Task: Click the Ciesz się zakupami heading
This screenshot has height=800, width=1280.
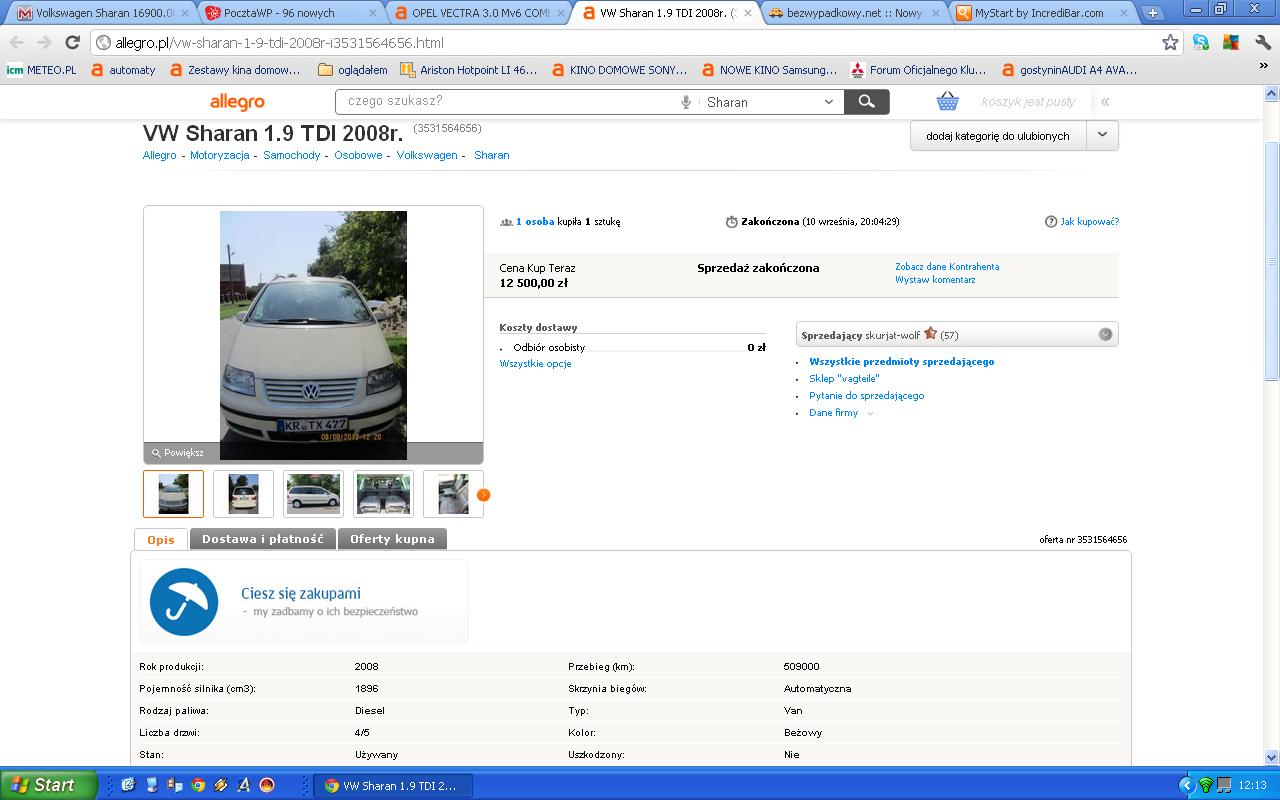Action: 301,593
